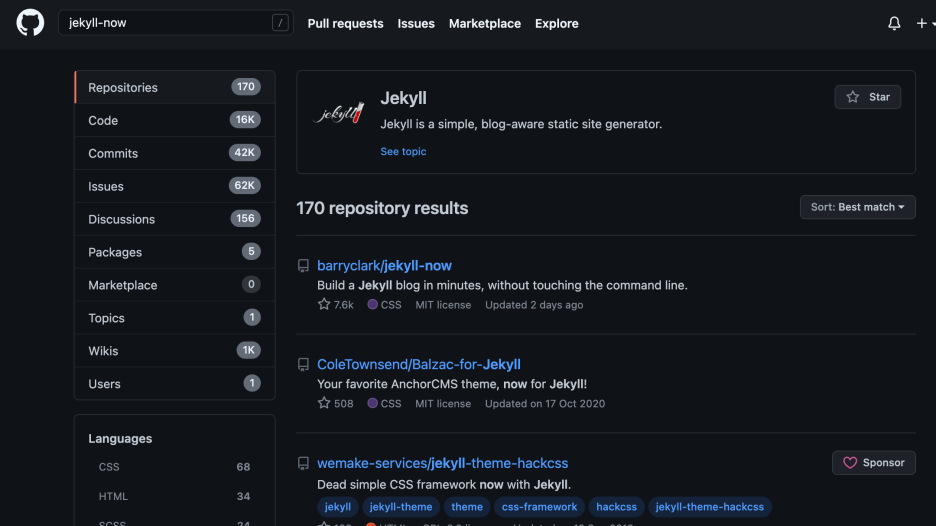Screen dimensions: 936x526
Task: Click the 7.6k stars count
Action: pos(344,304)
